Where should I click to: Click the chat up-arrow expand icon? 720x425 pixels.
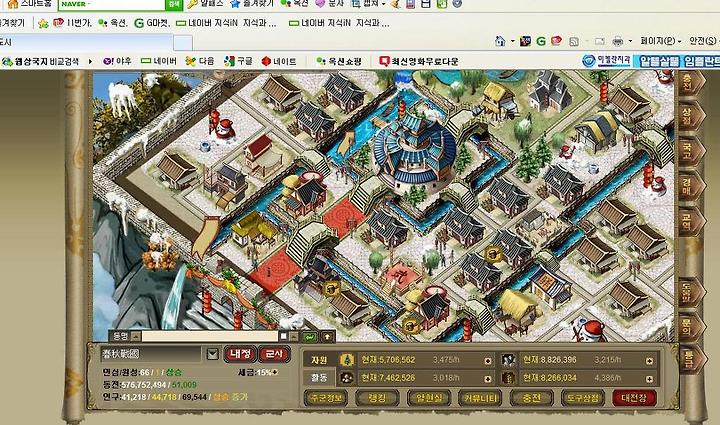pos(327,337)
